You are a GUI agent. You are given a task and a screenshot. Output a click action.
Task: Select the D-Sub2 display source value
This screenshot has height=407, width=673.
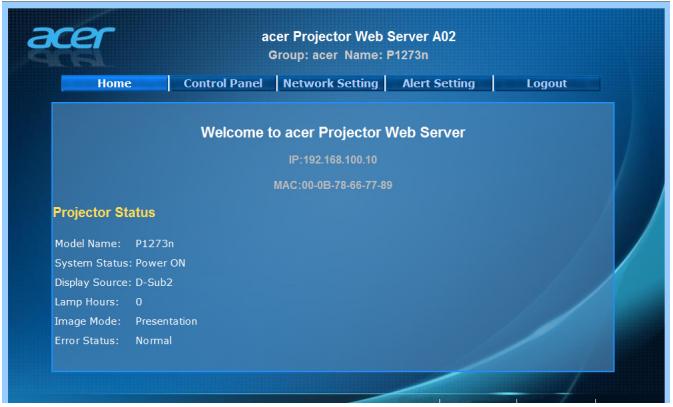154,282
